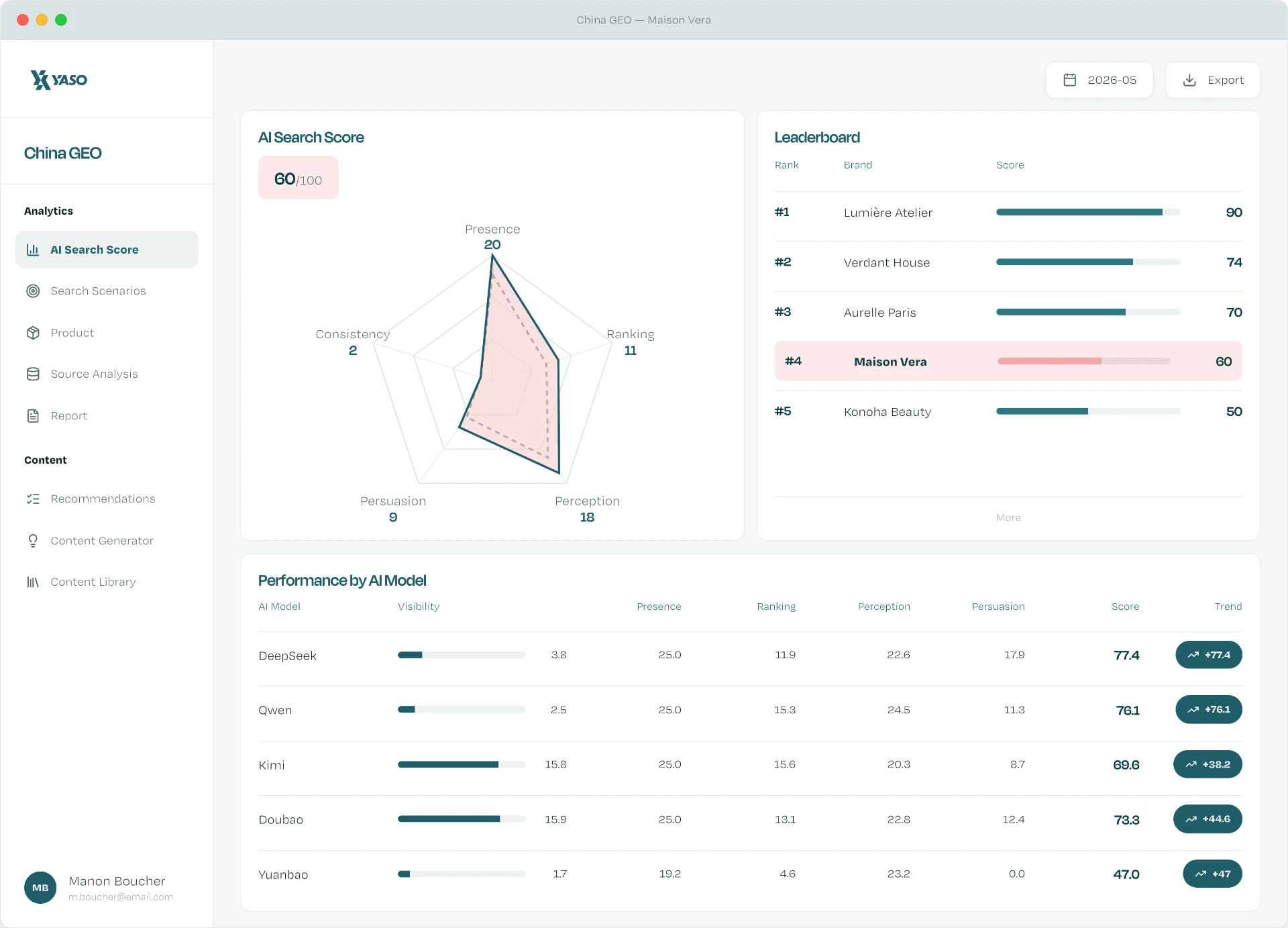This screenshot has width=1288, height=928.
Task: Open Search Scenarios in the sidebar
Action: click(107, 291)
